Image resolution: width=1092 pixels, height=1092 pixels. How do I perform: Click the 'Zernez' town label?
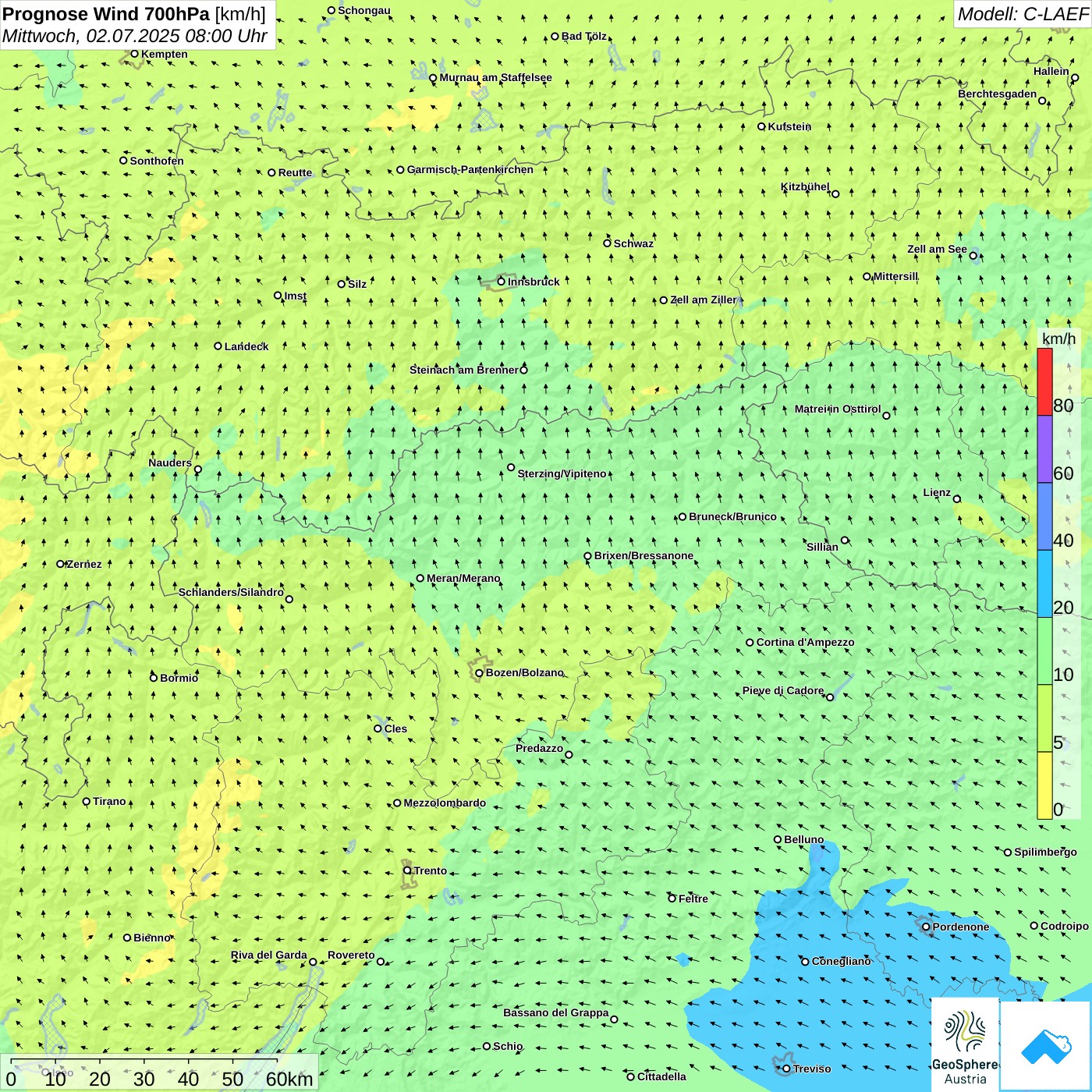tap(84, 564)
